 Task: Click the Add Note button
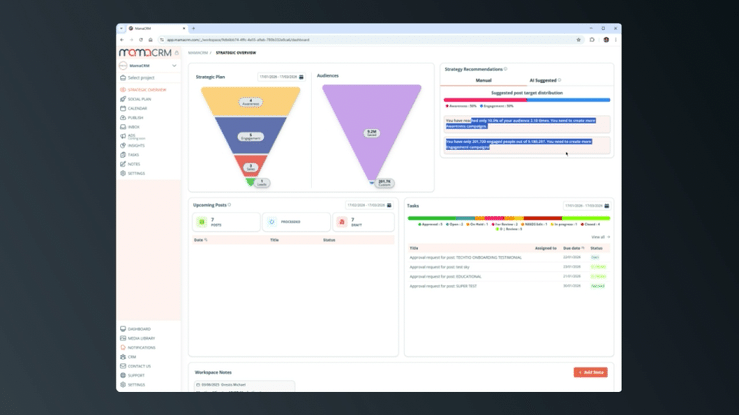590,372
